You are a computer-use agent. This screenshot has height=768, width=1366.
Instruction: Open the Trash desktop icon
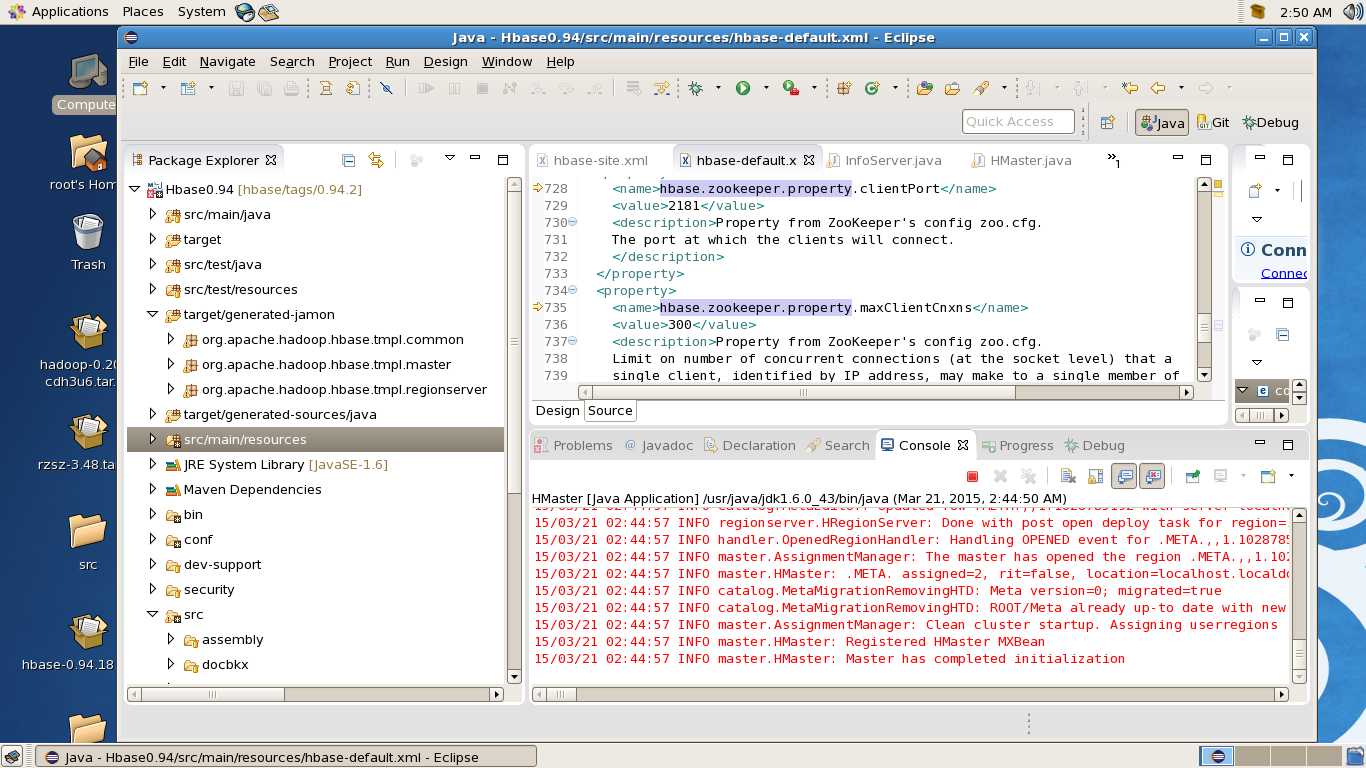[x=88, y=243]
